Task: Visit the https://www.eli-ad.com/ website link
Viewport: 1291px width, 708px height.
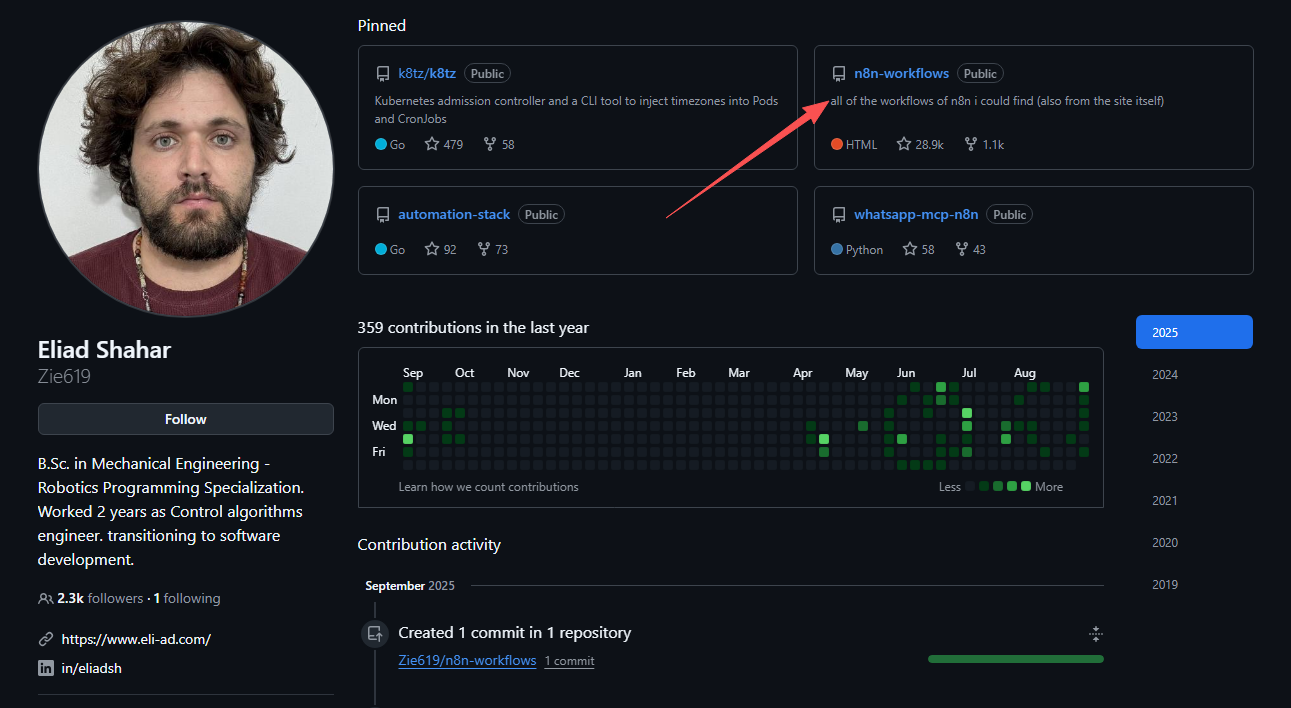Action: tap(136, 639)
